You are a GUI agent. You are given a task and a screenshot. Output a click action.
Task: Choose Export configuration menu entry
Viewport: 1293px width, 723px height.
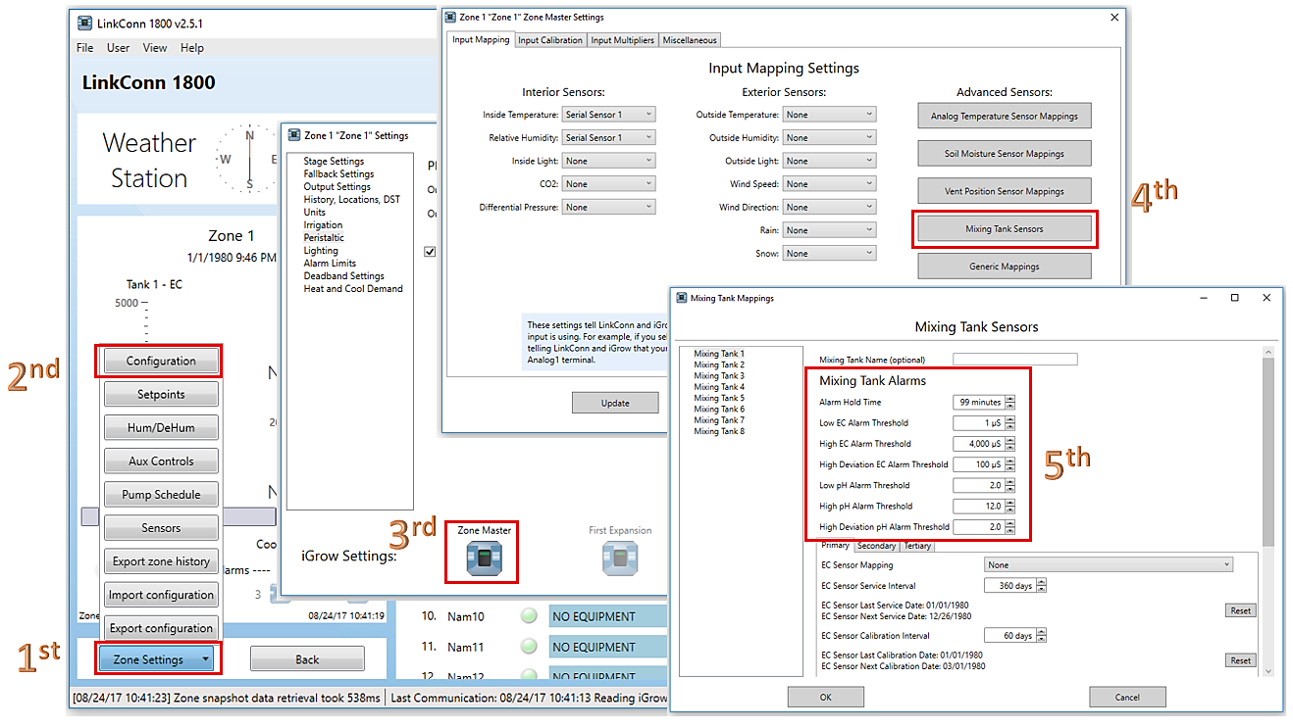[x=160, y=628]
